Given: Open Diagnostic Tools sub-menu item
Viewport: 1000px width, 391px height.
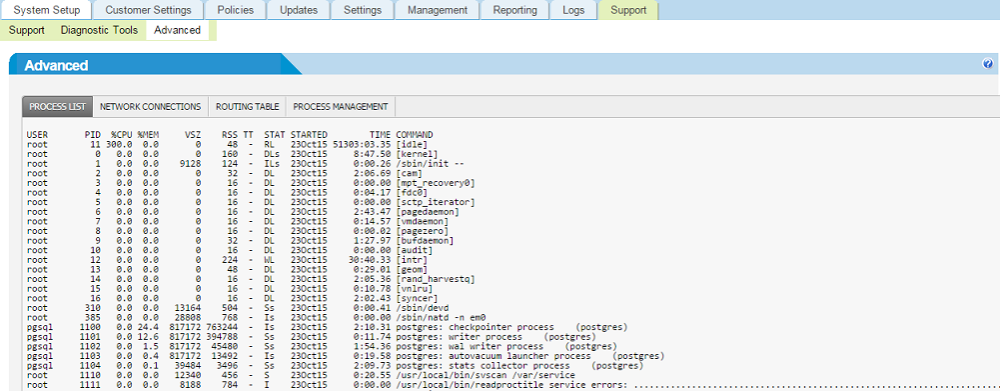Looking at the screenshot, I should click(99, 30).
